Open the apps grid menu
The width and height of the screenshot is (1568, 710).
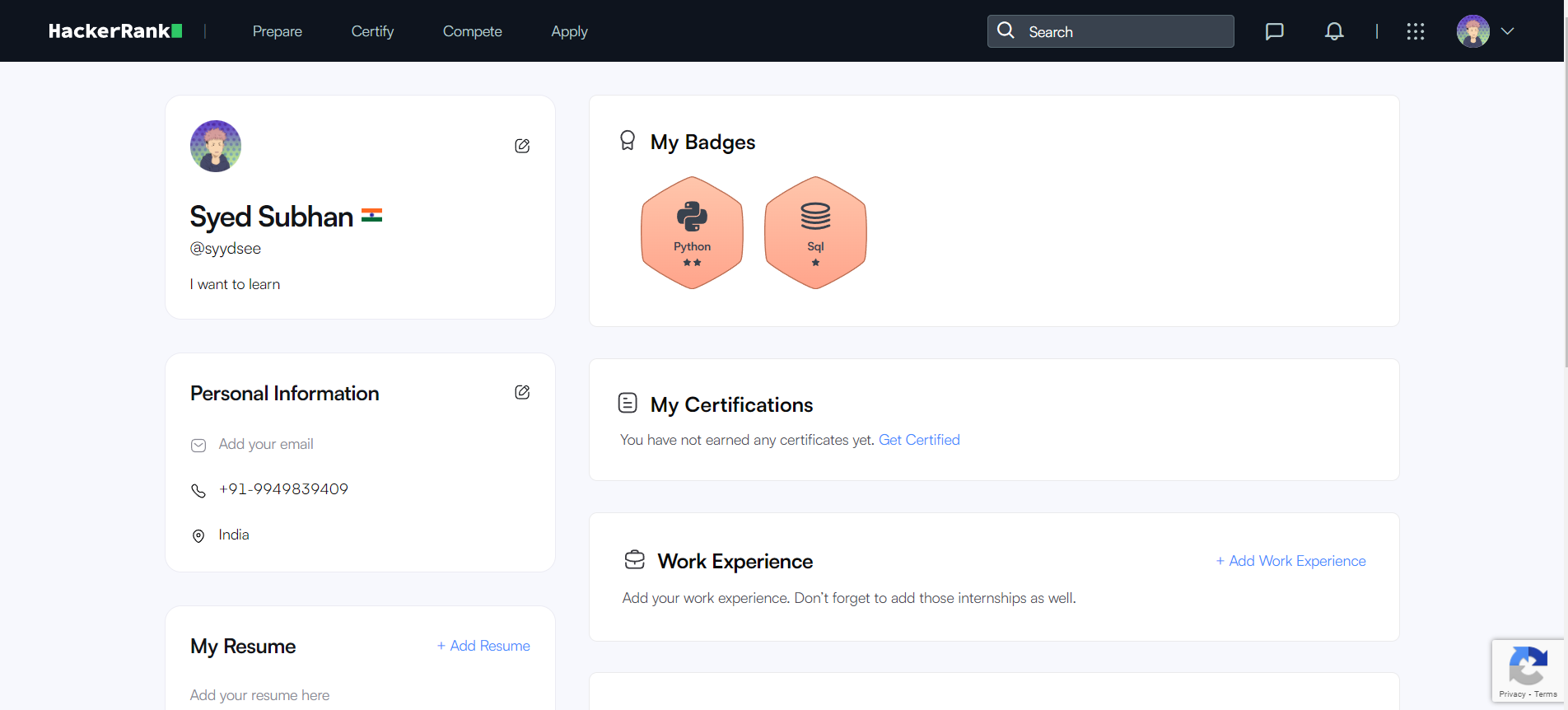(1415, 31)
